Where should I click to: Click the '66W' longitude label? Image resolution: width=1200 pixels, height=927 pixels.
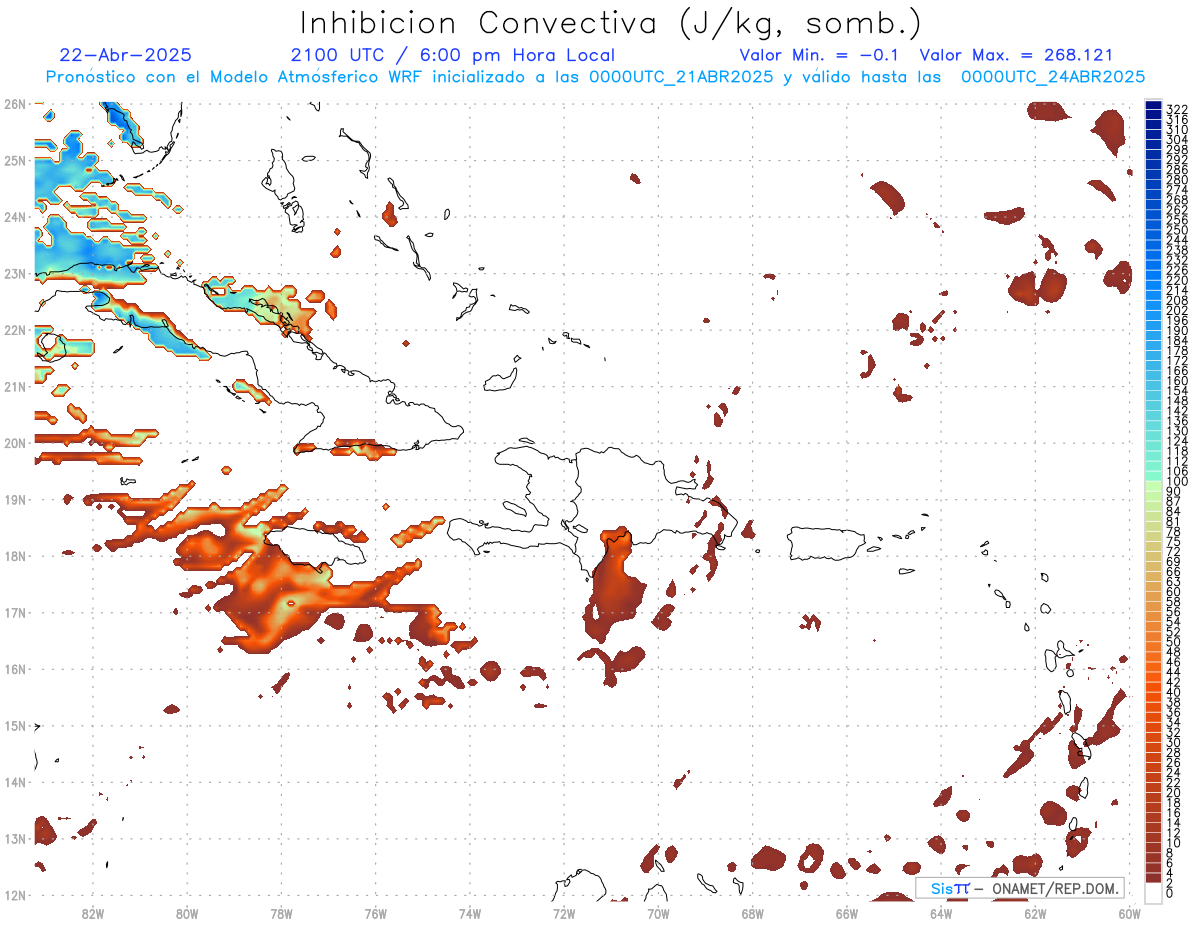[x=846, y=913]
